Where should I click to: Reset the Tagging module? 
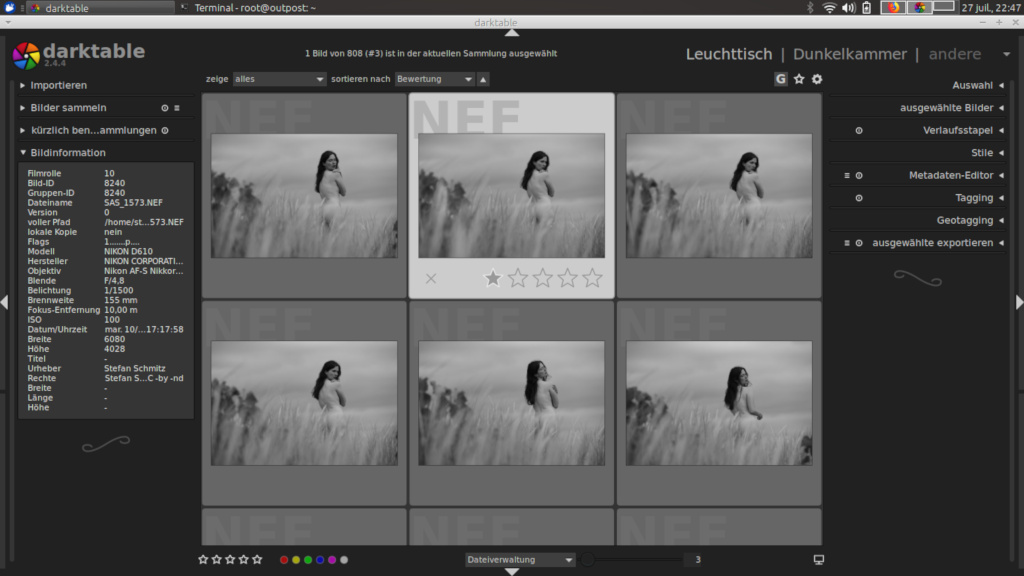(859, 198)
